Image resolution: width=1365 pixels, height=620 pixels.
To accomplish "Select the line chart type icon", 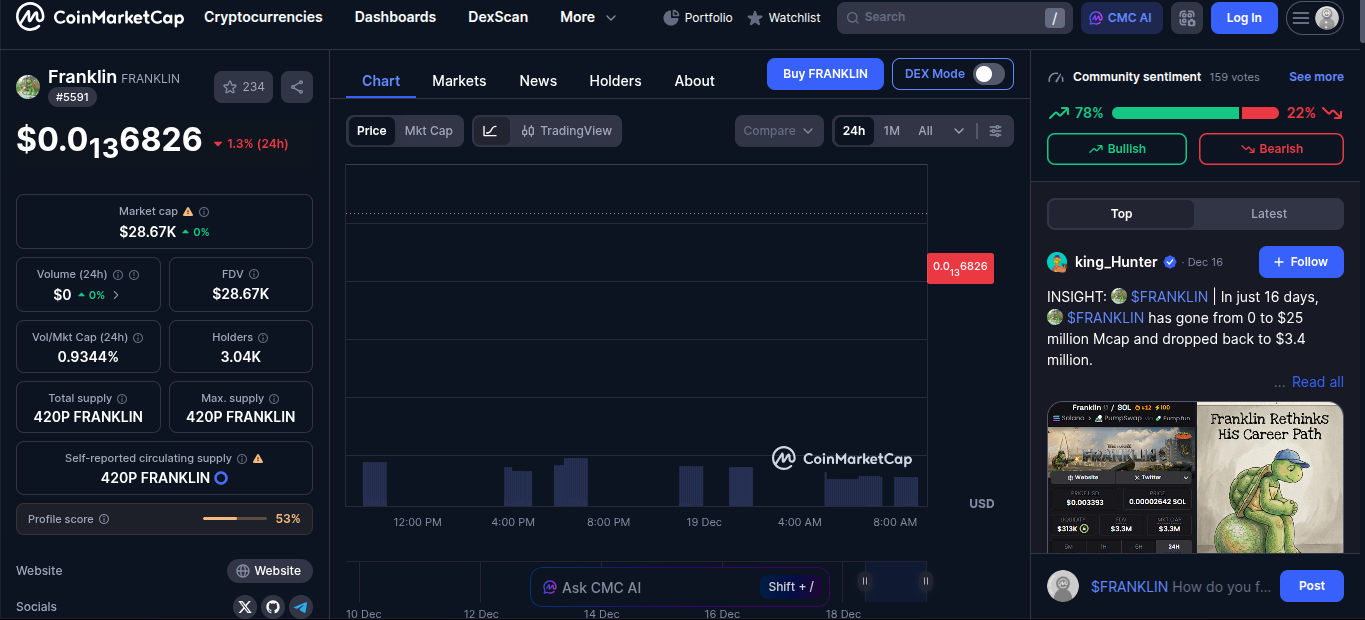I will pyautogui.click(x=490, y=131).
